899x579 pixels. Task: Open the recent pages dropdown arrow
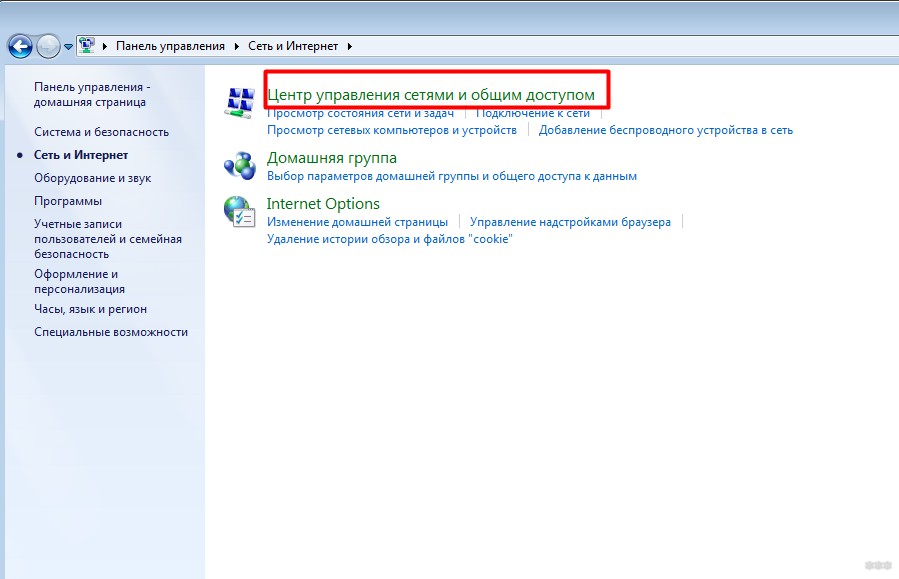68,47
